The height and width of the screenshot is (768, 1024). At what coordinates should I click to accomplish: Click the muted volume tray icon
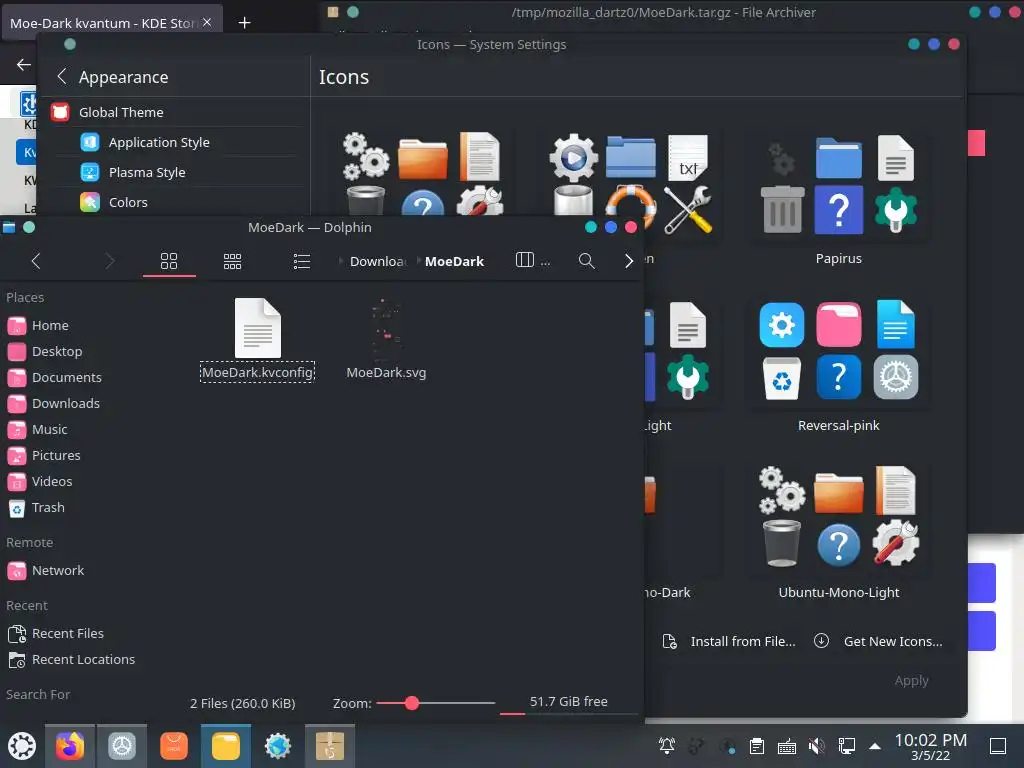click(x=816, y=746)
